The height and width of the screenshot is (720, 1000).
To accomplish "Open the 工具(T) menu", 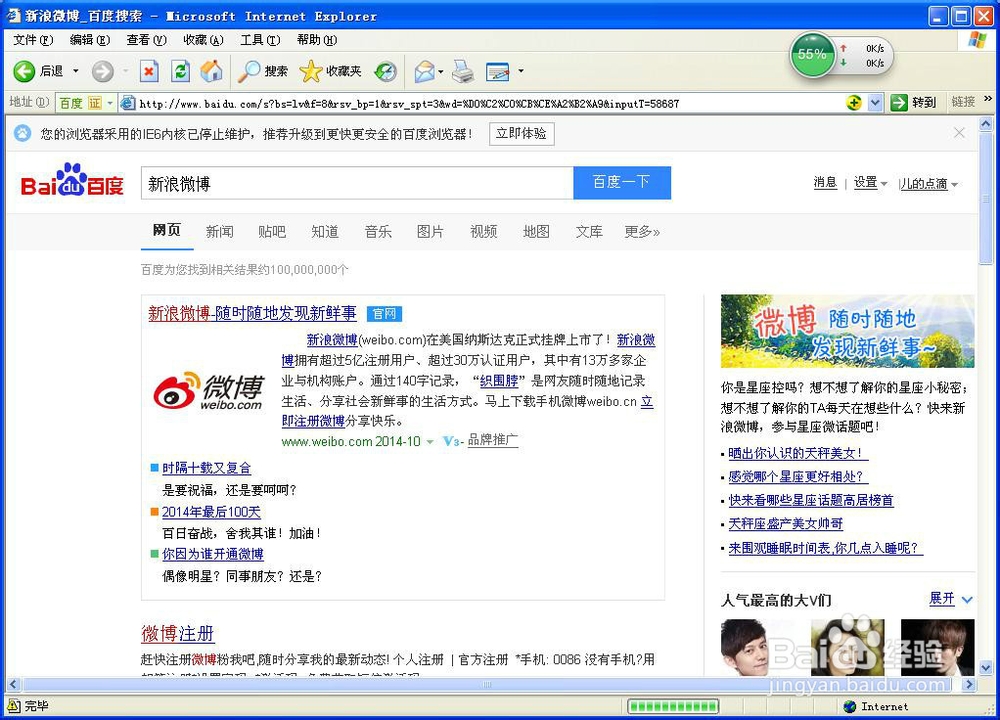I will click(x=260, y=40).
